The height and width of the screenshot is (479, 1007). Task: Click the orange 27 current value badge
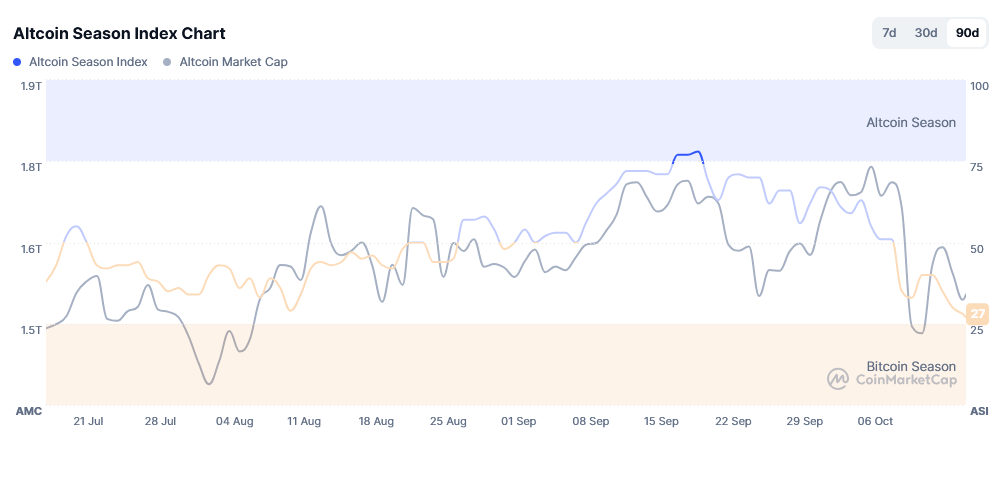[978, 313]
